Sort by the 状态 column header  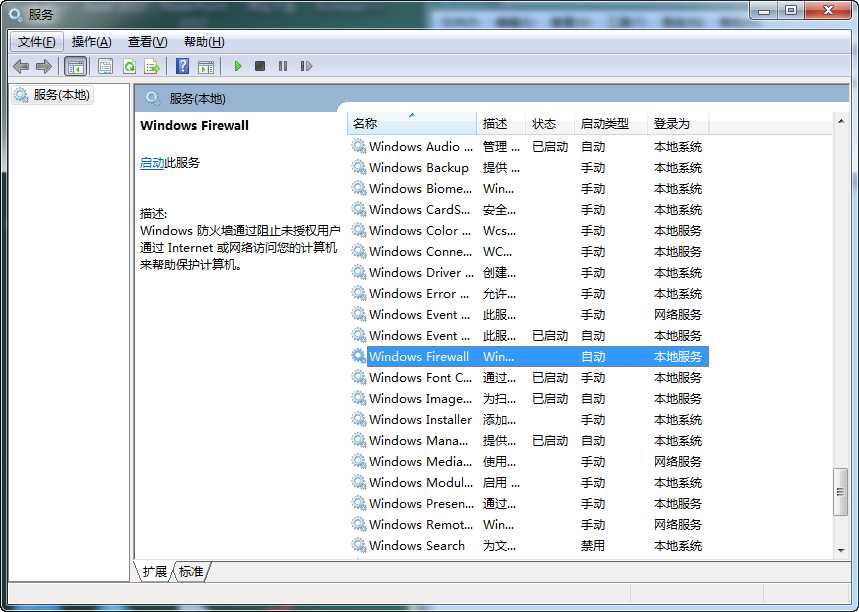[550, 123]
